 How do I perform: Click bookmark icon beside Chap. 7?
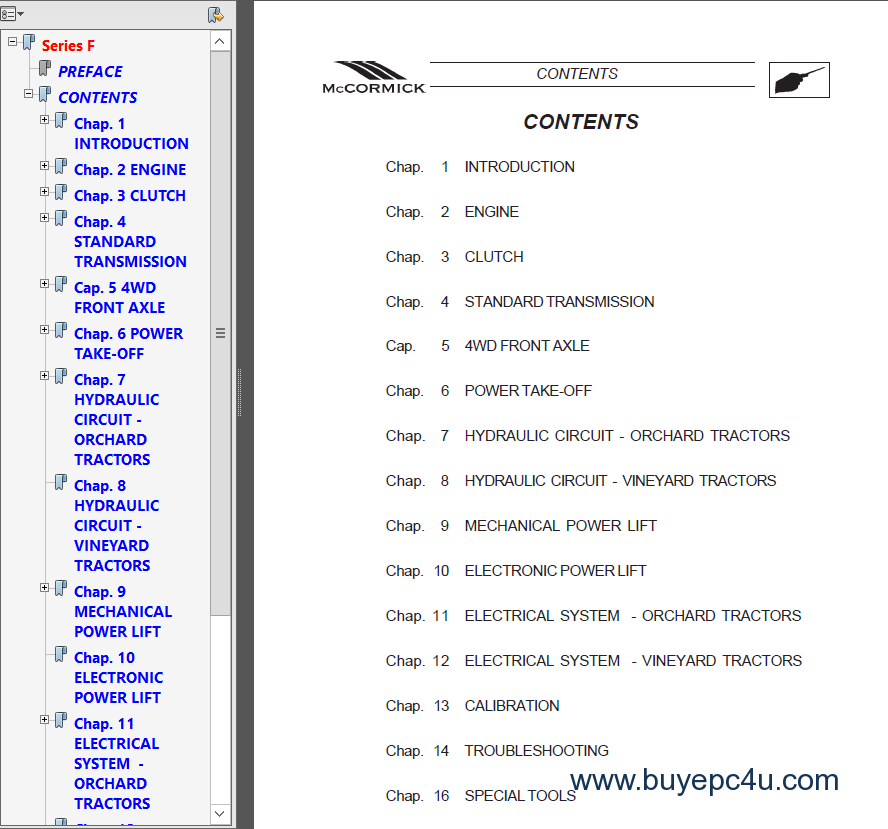[61, 377]
